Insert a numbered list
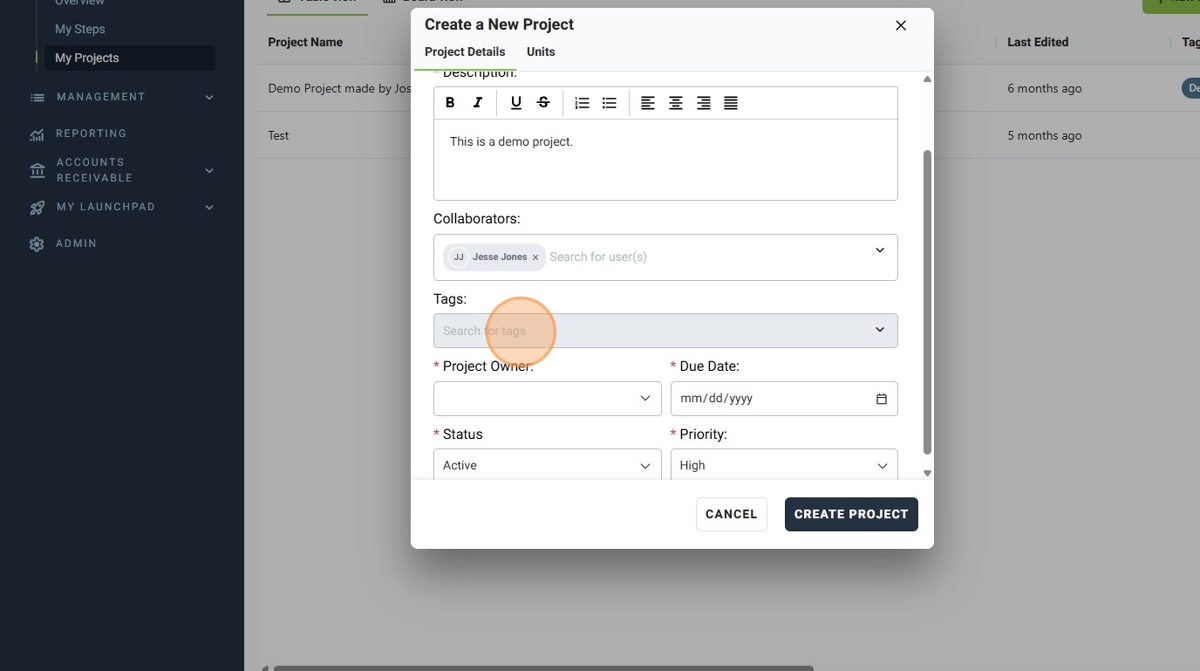The width and height of the screenshot is (1200, 671). pyautogui.click(x=582, y=103)
